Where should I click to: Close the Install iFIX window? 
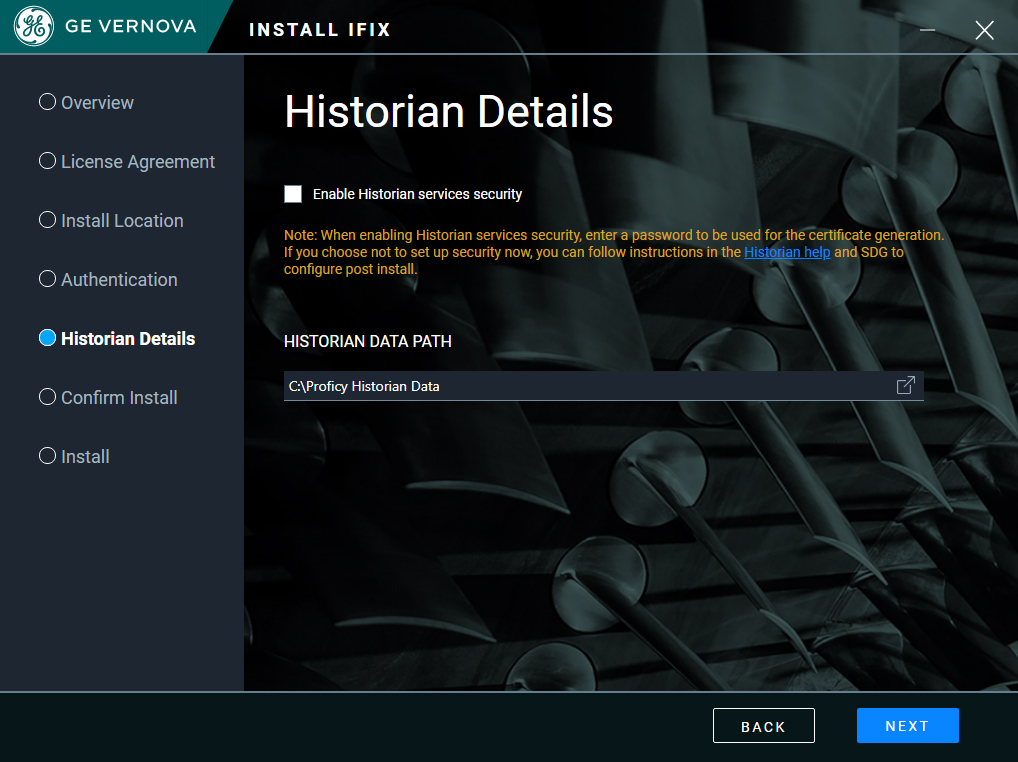tap(984, 30)
